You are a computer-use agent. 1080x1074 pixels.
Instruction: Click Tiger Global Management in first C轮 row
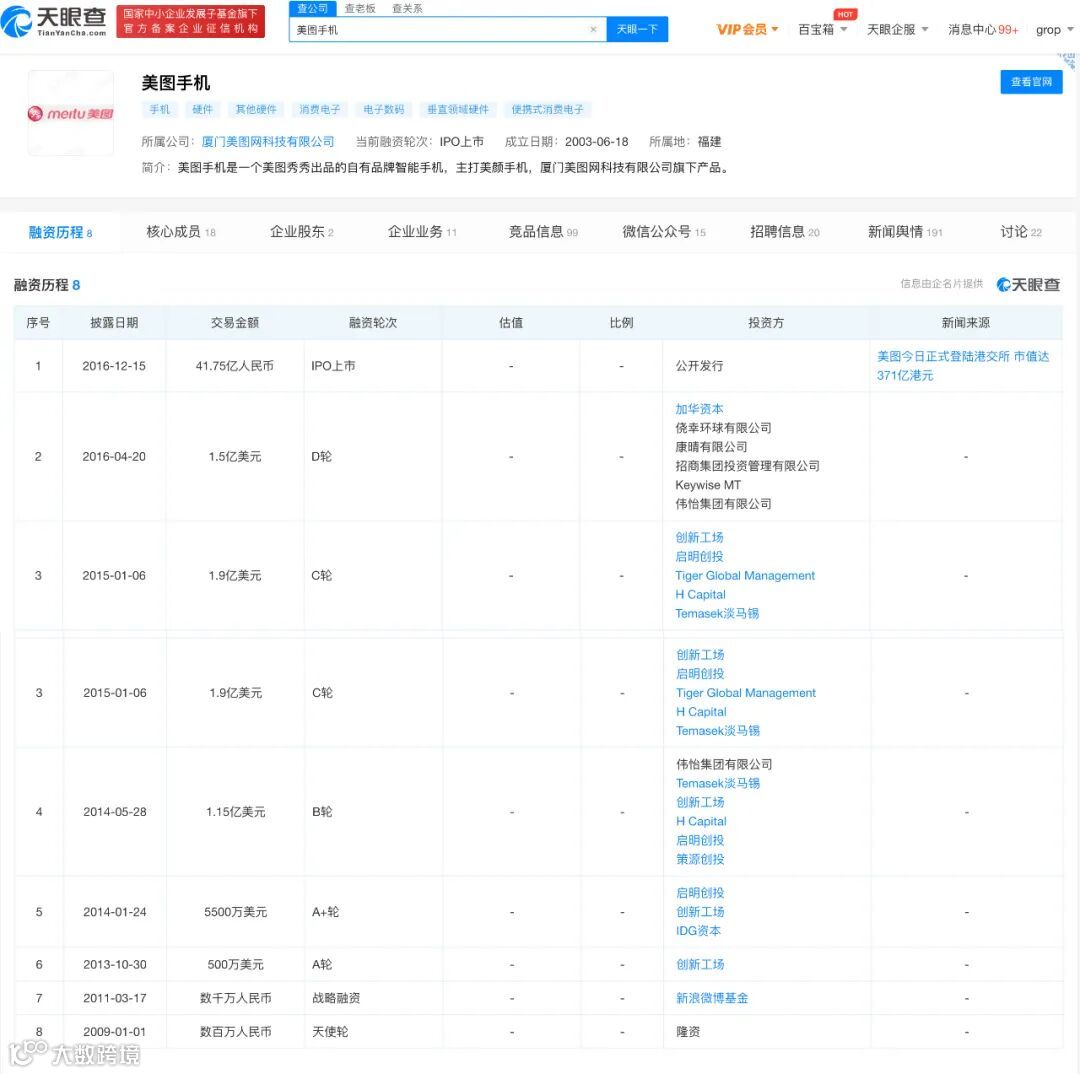pyautogui.click(x=745, y=575)
